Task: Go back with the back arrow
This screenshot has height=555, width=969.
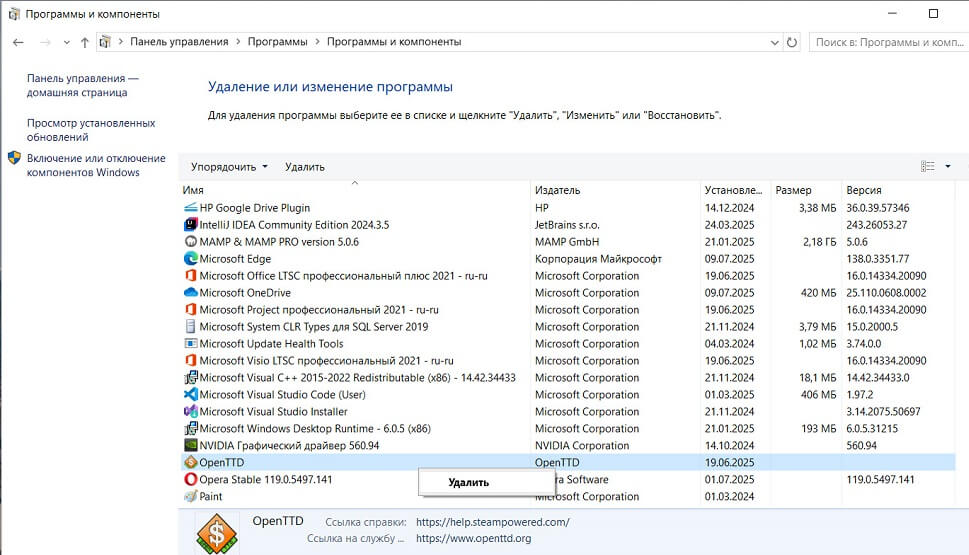Action: point(18,42)
